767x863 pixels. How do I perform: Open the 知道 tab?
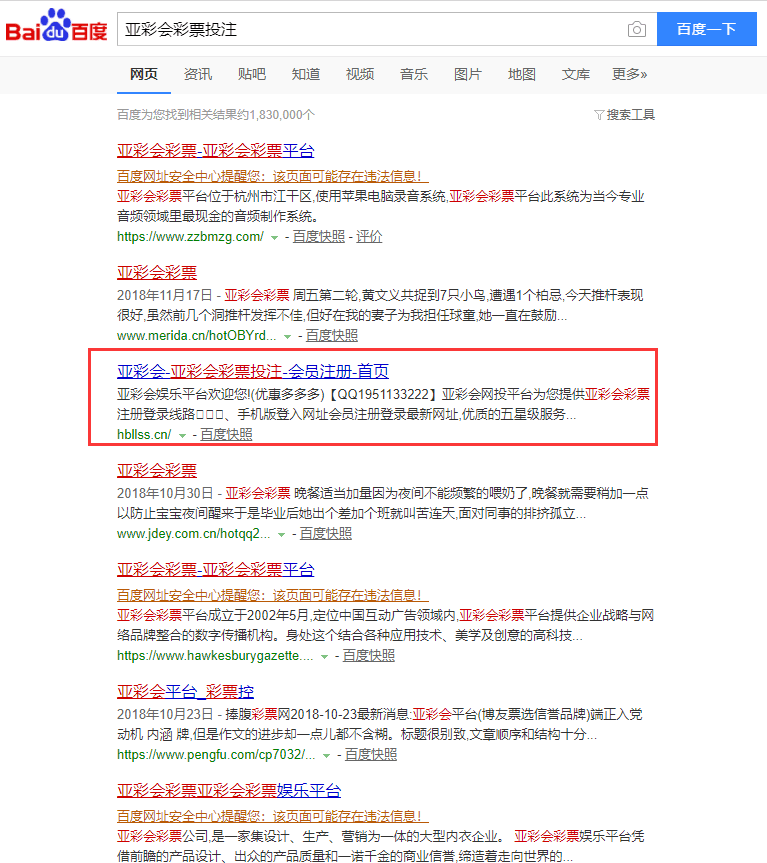[305, 74]
